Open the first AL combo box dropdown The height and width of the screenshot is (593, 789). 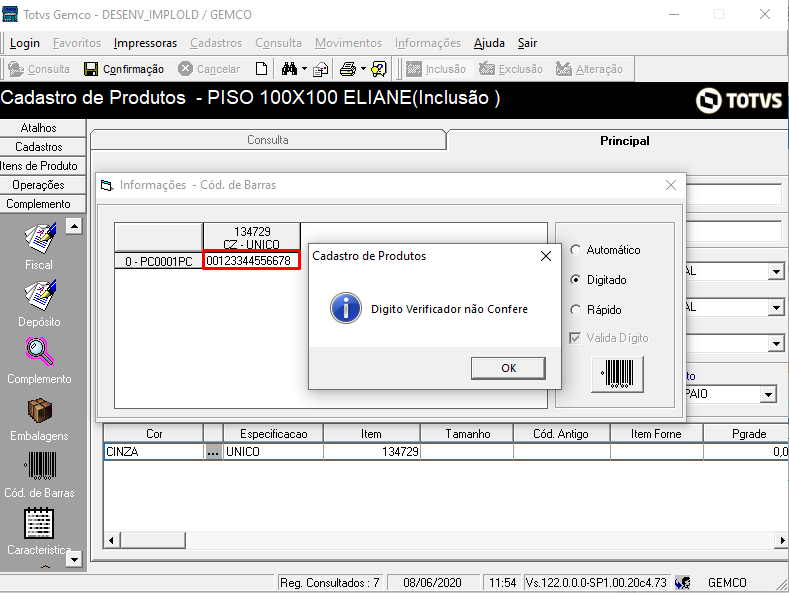point(776,272)
